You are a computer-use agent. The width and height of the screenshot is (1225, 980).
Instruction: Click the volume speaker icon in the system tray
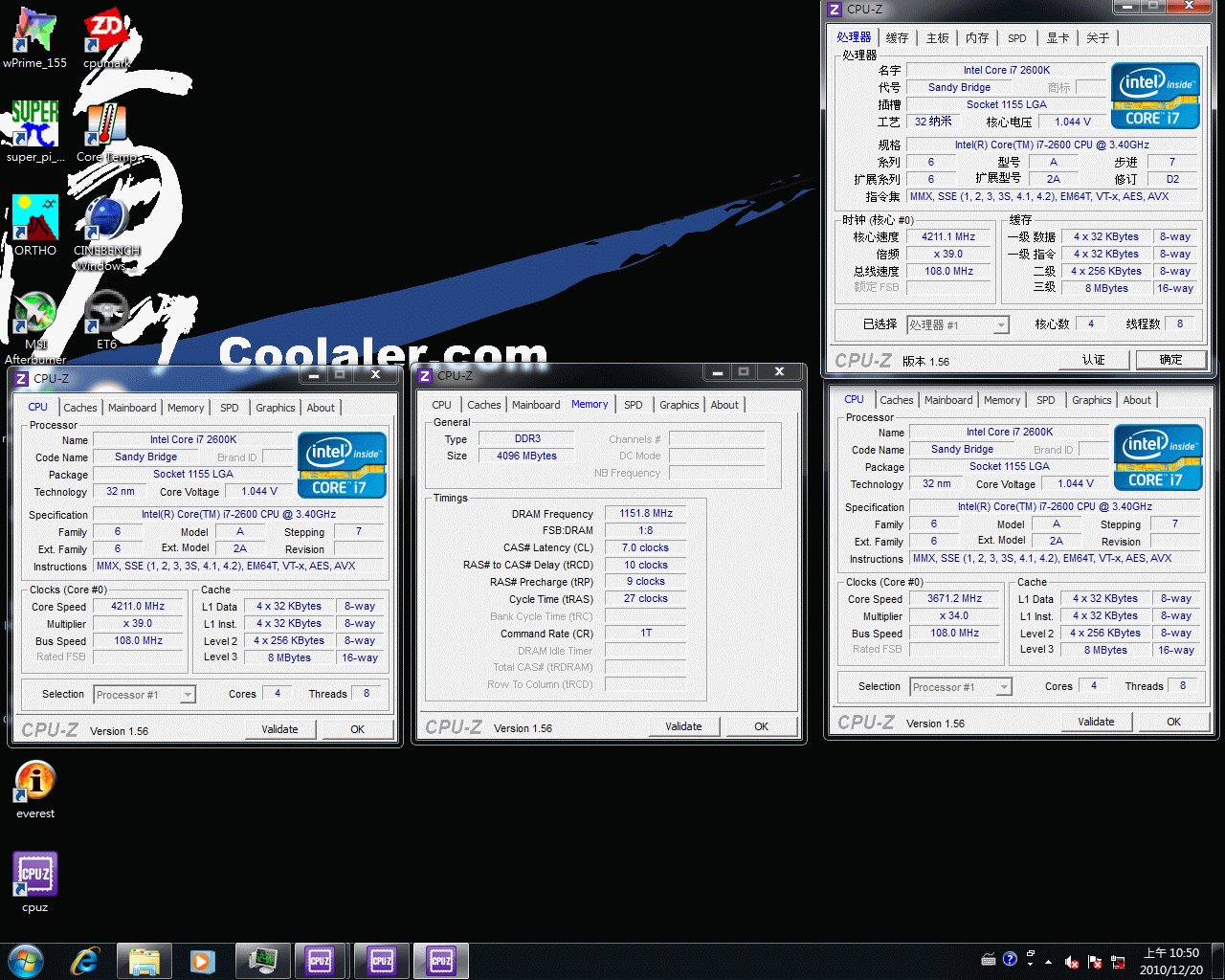point(1072,962)
